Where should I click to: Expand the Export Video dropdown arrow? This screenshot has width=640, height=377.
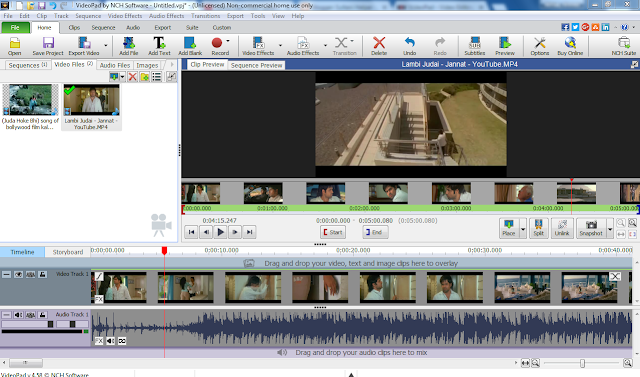[106, 45]
